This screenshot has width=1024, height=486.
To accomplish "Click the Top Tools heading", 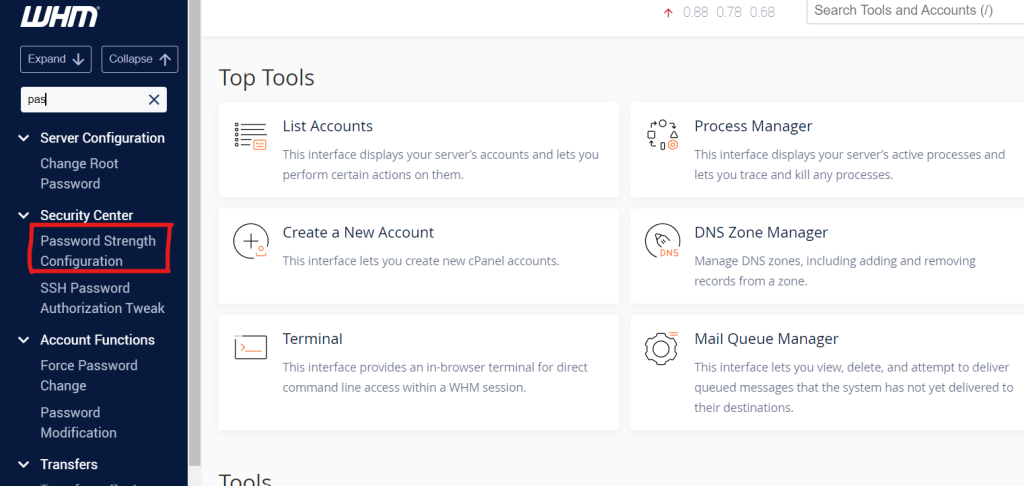I will click(266, 78).
